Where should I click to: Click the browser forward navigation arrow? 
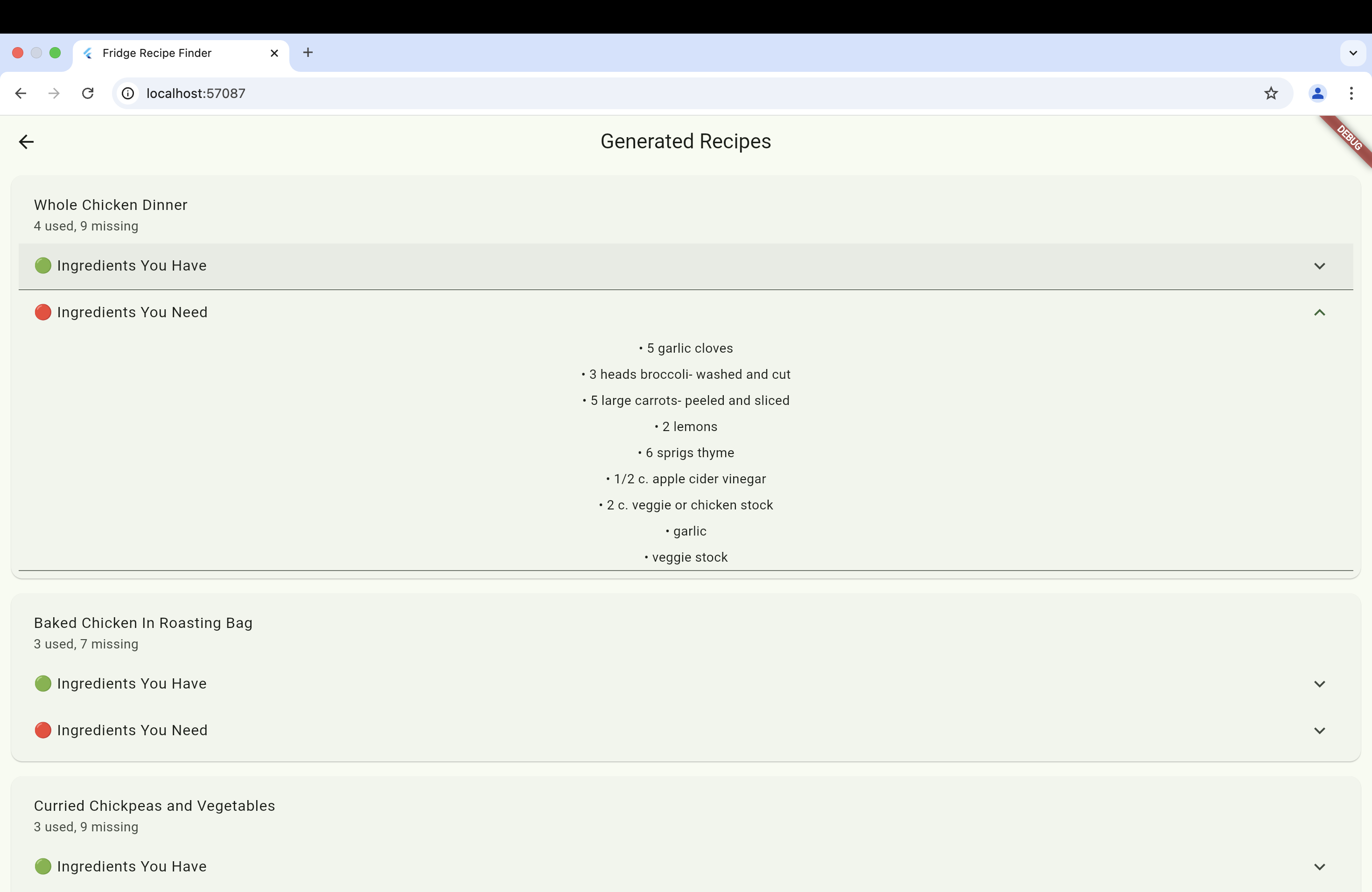(54, 93)
